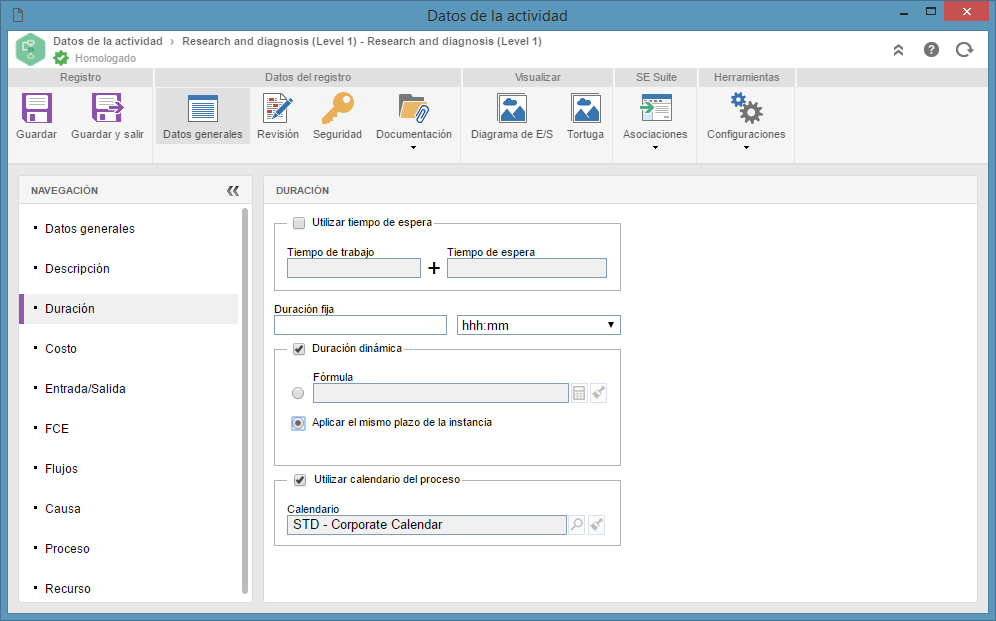The image size is (996, 621).
Task: Maximize the Datos de la actividad window
Action: click(931, 11)
